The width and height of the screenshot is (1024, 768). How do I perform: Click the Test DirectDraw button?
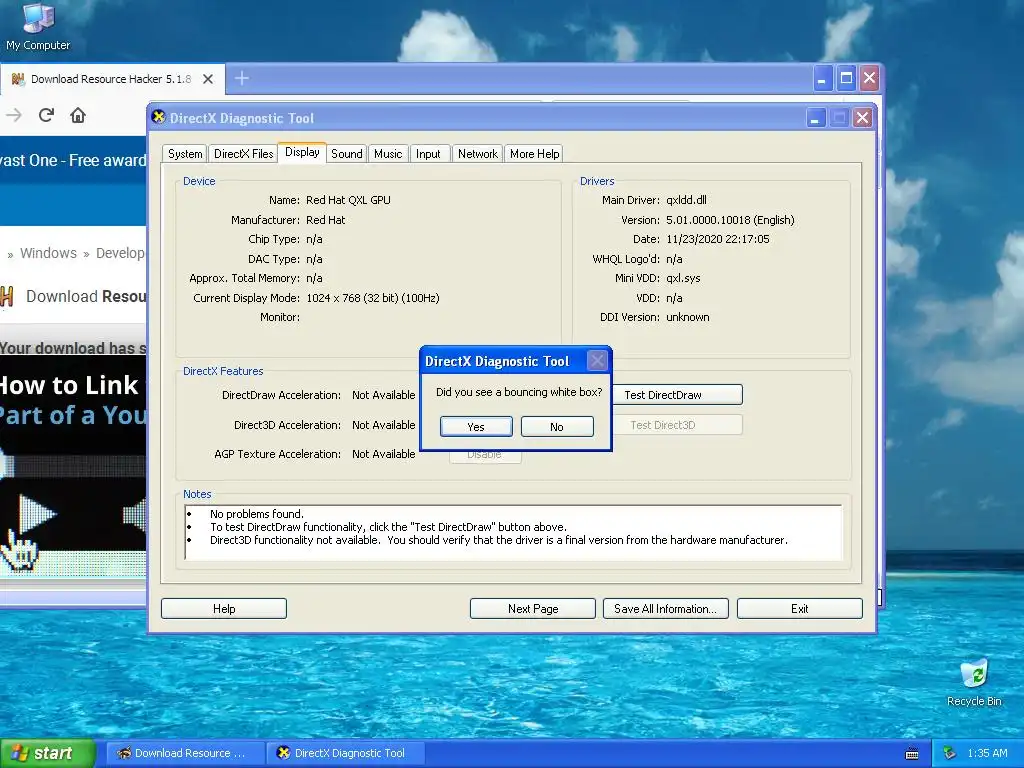(677, 394)
